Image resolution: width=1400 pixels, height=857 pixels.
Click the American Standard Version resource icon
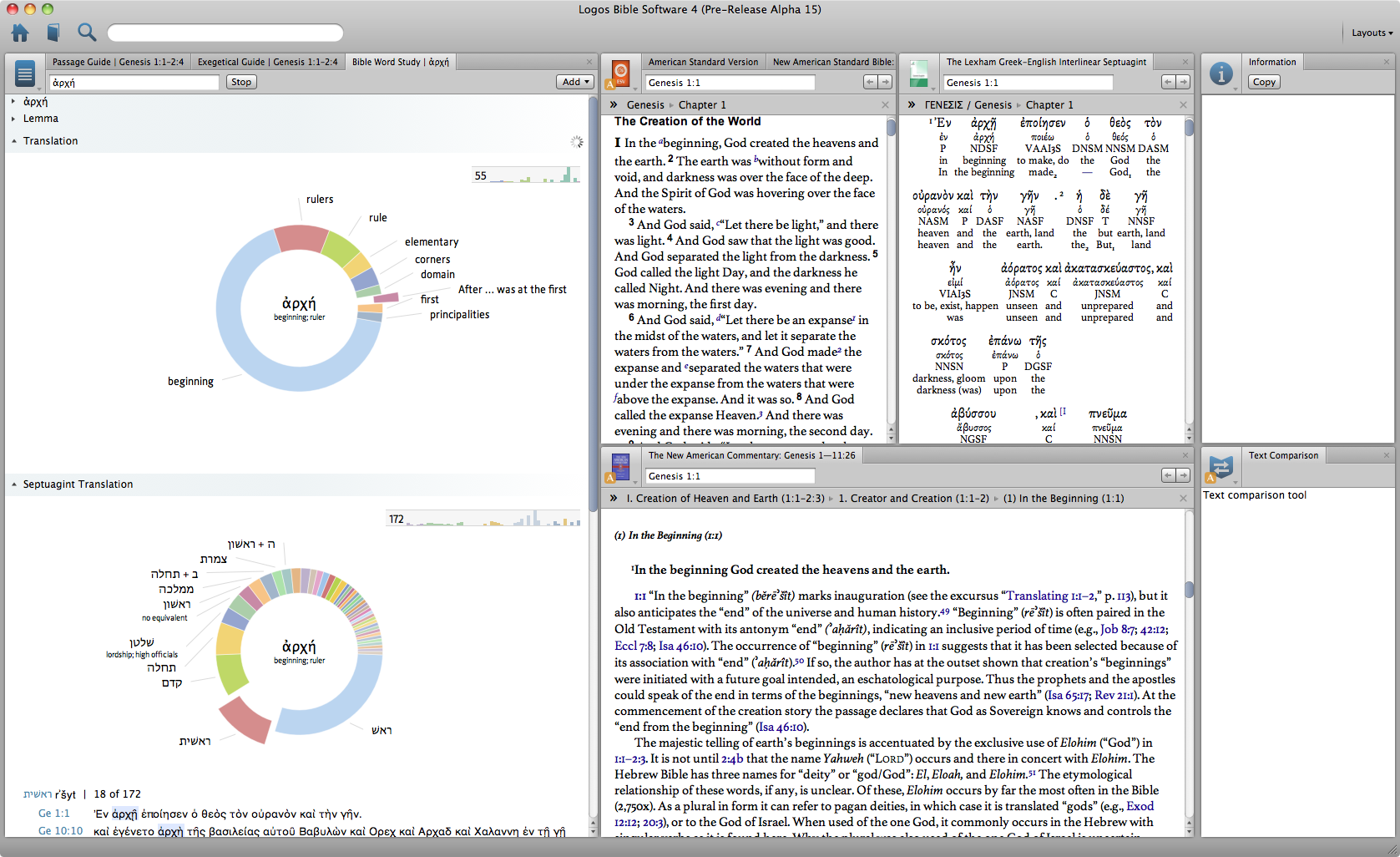point(620,74)
